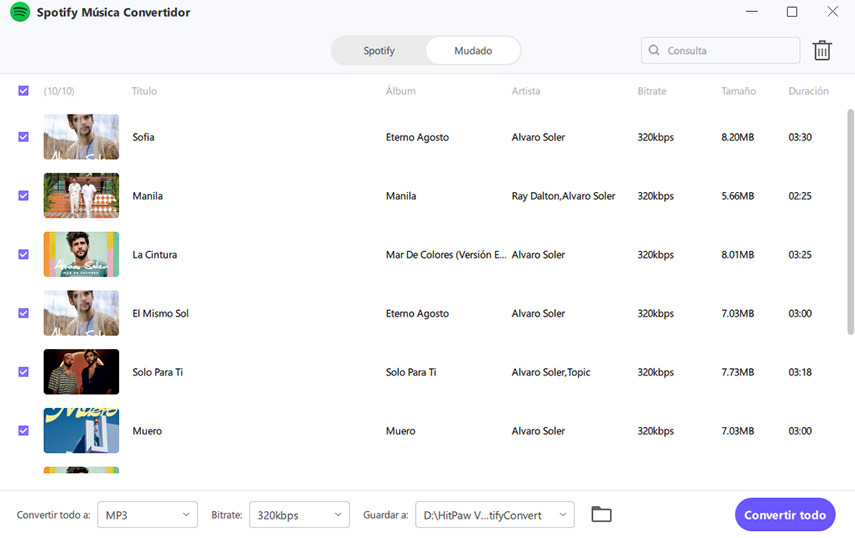Click the vertical scrollbar of track list
855x538 pixels.
point(850,222)
